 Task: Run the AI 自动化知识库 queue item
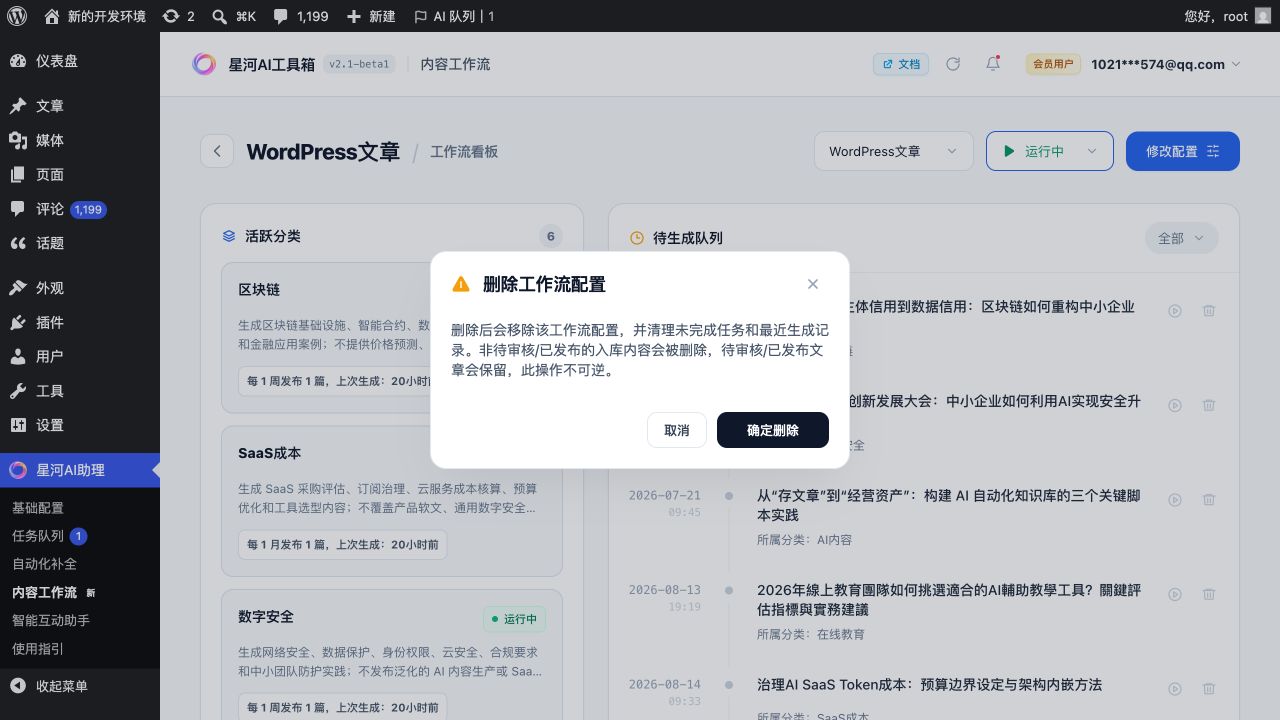[1175, 500]
